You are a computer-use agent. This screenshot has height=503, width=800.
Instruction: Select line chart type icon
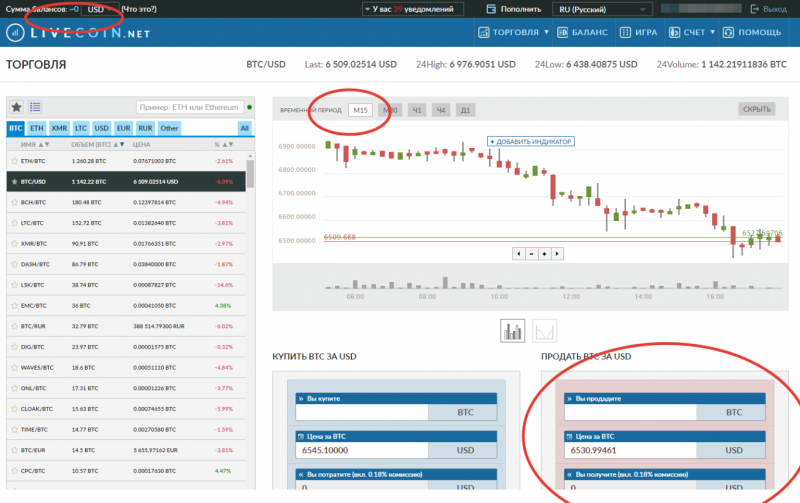click(544, 331)
